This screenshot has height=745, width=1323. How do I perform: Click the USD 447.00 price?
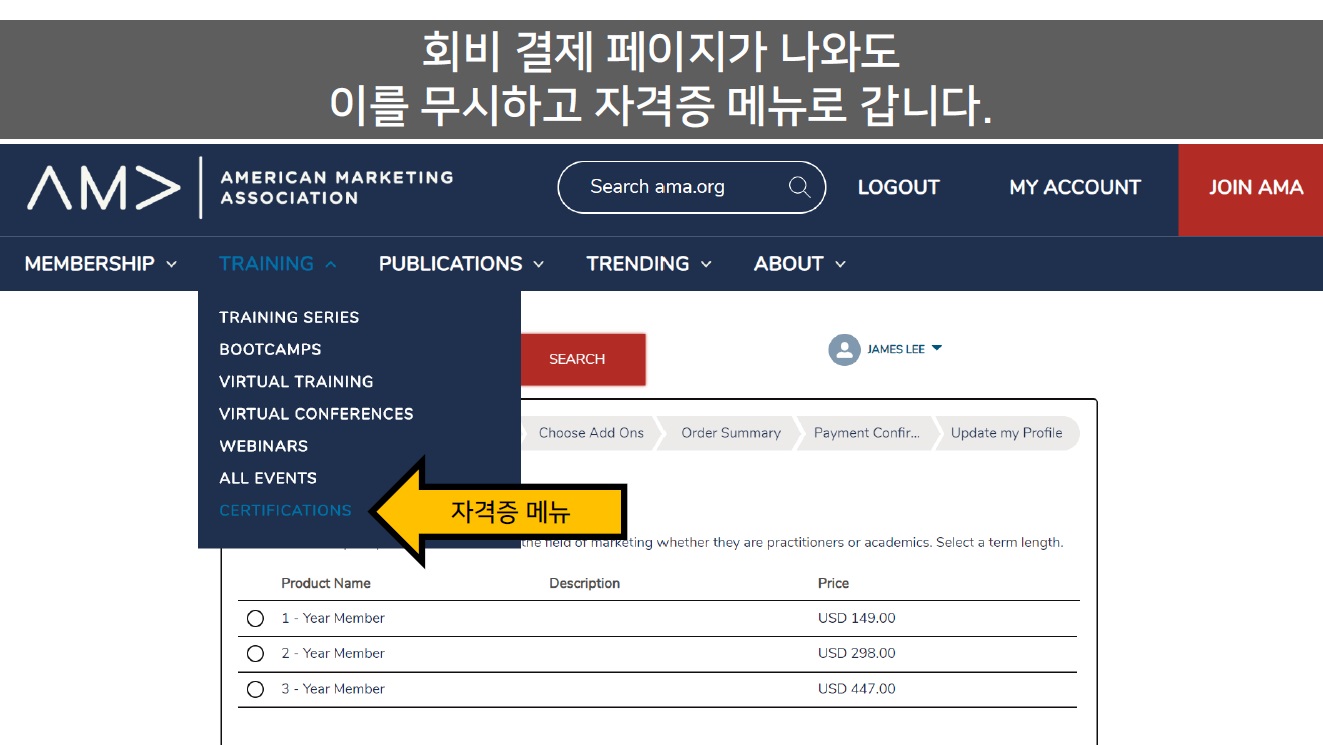coord(857,689)
